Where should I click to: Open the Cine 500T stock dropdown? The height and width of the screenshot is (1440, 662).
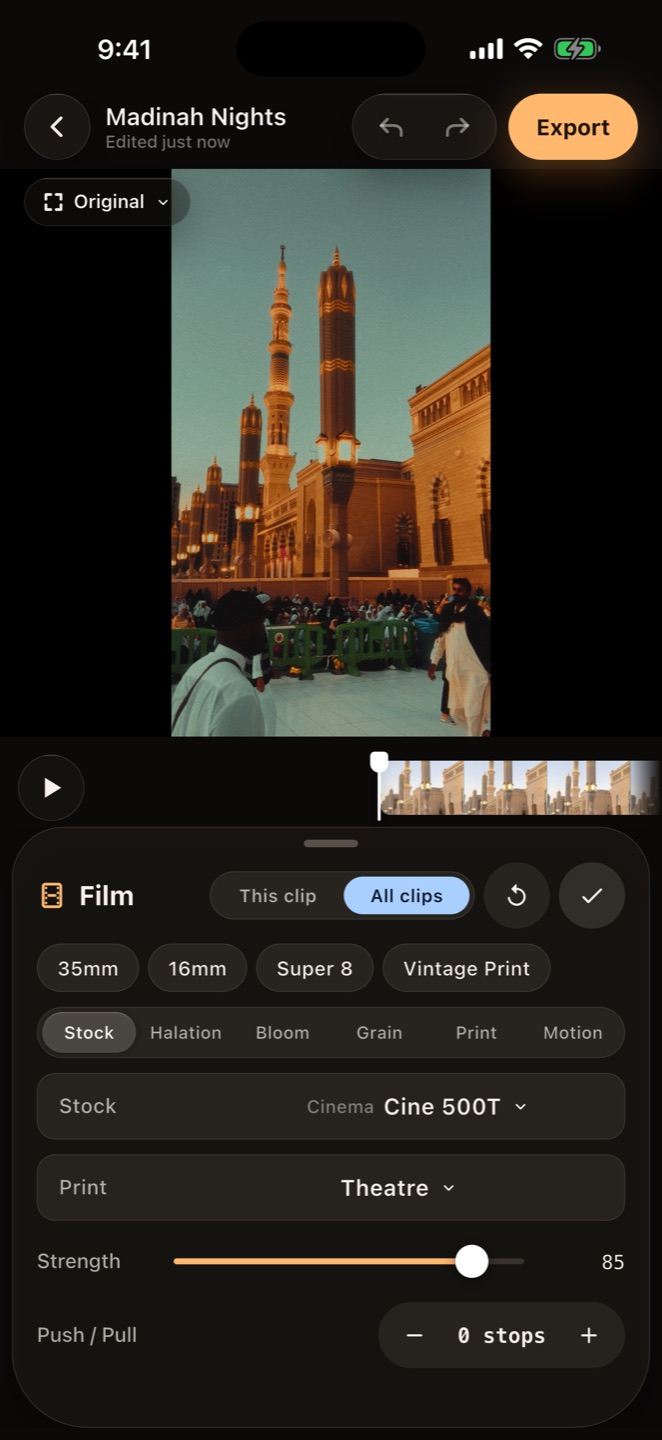(x=331, y=1106)
